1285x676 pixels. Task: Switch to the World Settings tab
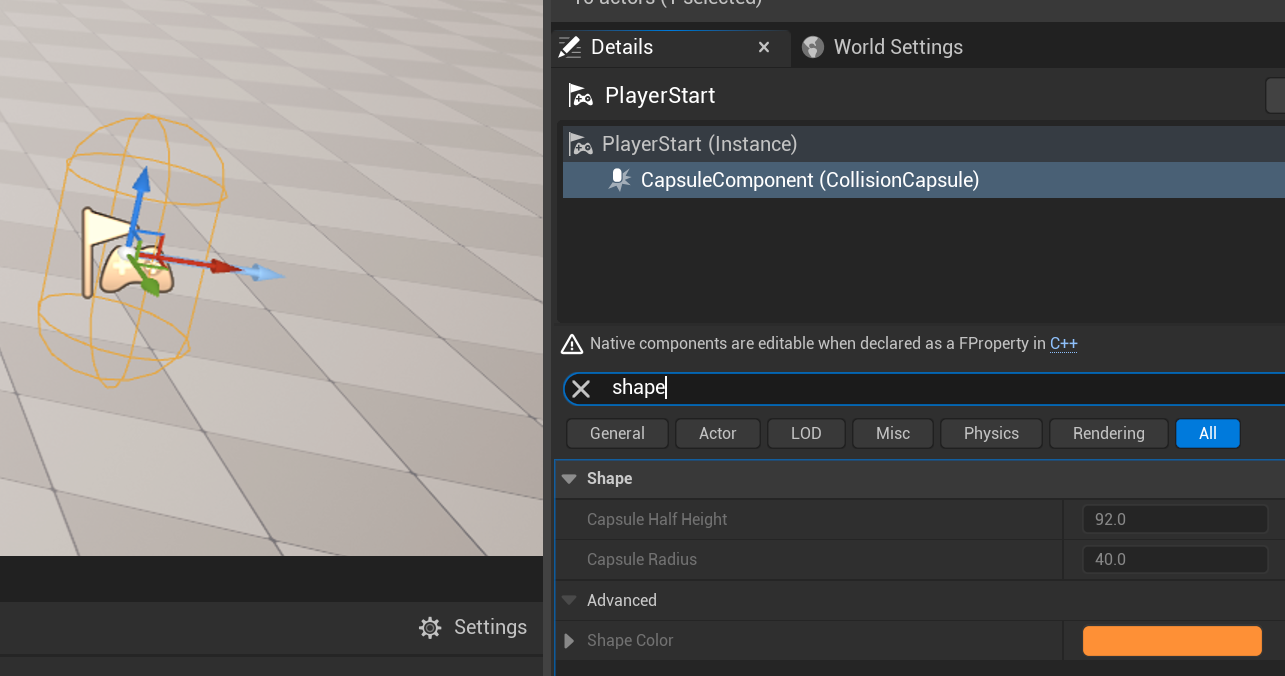[x=897, y=47]
